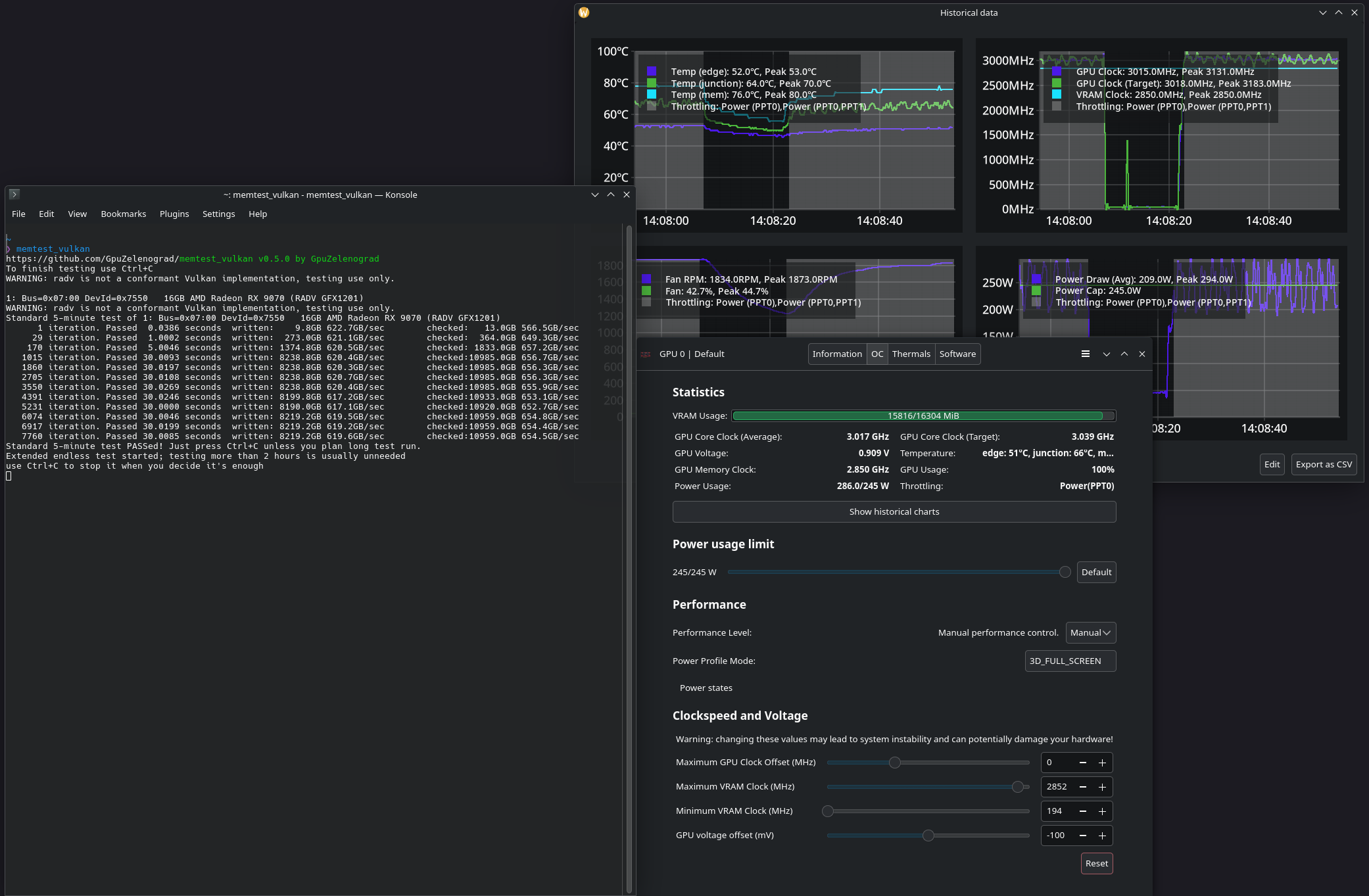Click the VRAM Usage 15816/16304 MiB bar
The width and height of the screenshot is (1369, 896).
(x=924, y=416)
